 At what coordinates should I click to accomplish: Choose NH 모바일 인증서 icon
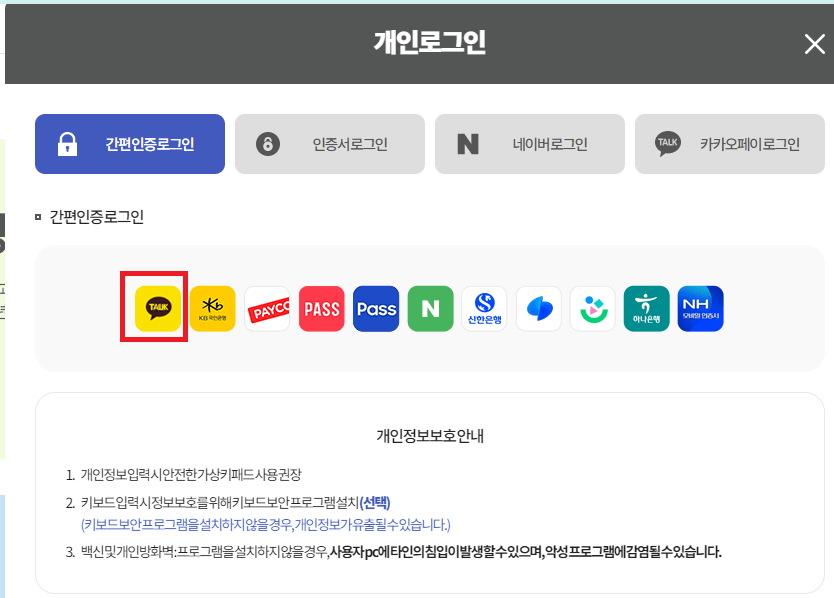click(x=700, y=309)
